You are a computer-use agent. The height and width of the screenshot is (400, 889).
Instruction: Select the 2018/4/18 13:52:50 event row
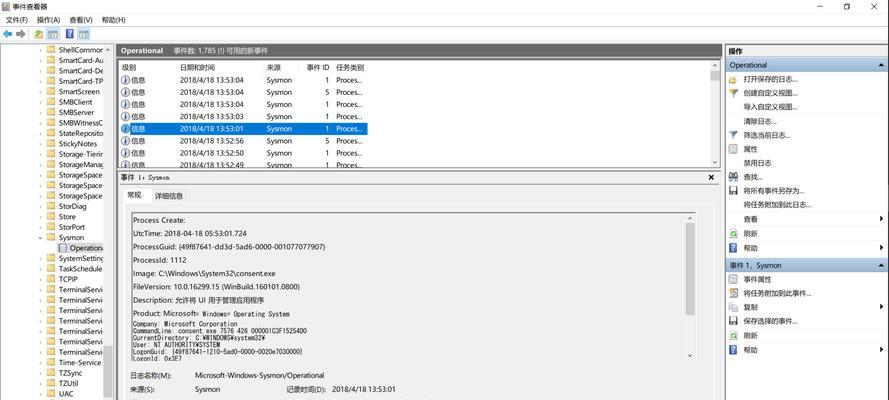point(243,154)
